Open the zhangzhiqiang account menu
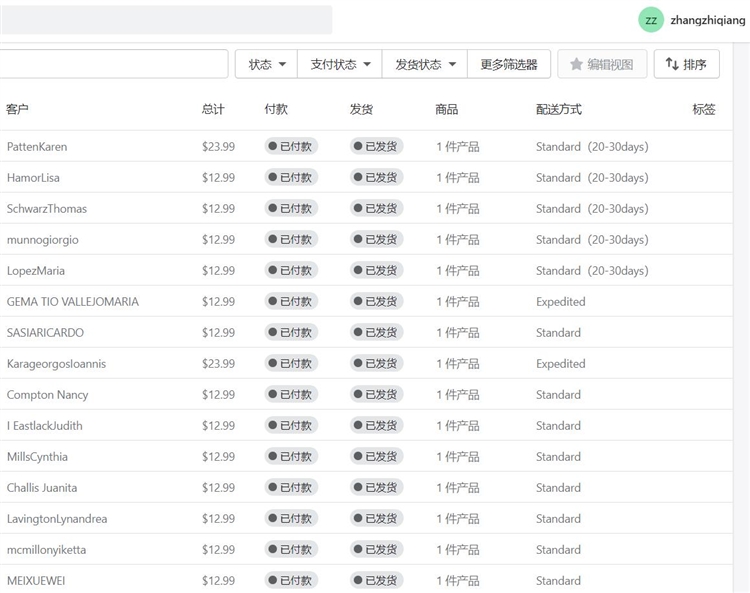The image size is (750, 593). tap(707, 20)
